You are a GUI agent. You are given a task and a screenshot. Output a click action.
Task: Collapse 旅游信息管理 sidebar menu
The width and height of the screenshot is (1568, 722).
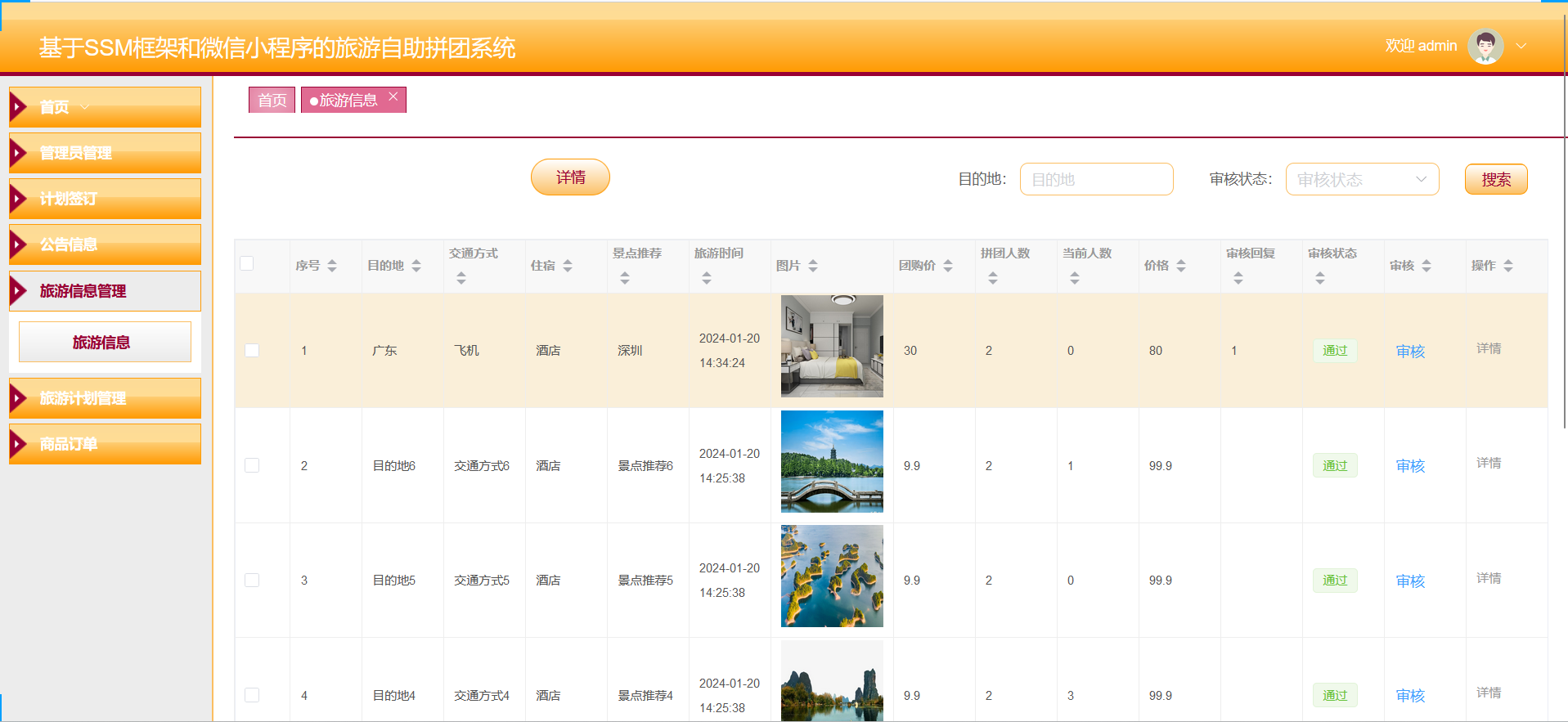(105, 291)
